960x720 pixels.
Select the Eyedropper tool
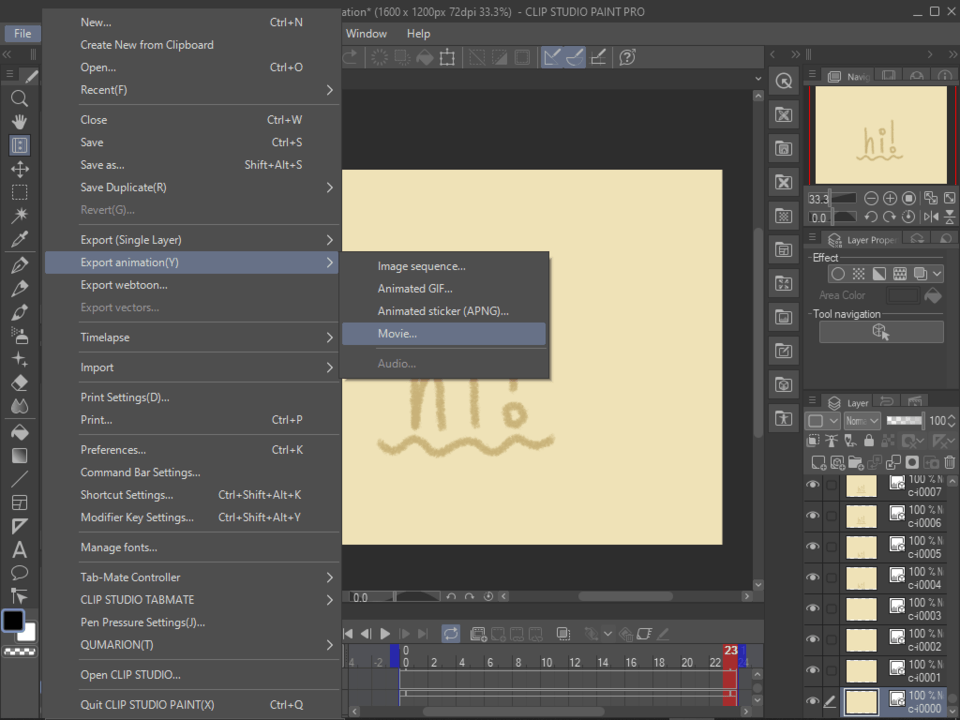tap(19, 238)
